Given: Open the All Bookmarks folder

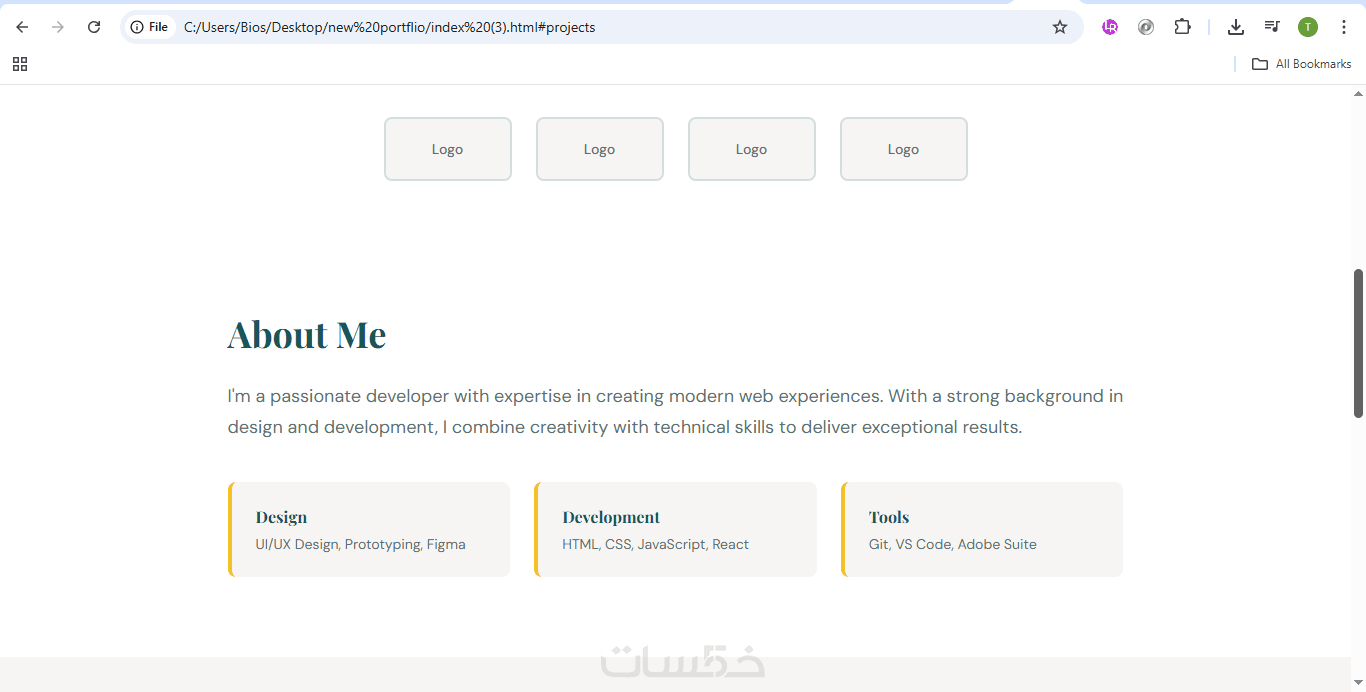Looking at the screenshot, I should click(x=1301, y=64).
